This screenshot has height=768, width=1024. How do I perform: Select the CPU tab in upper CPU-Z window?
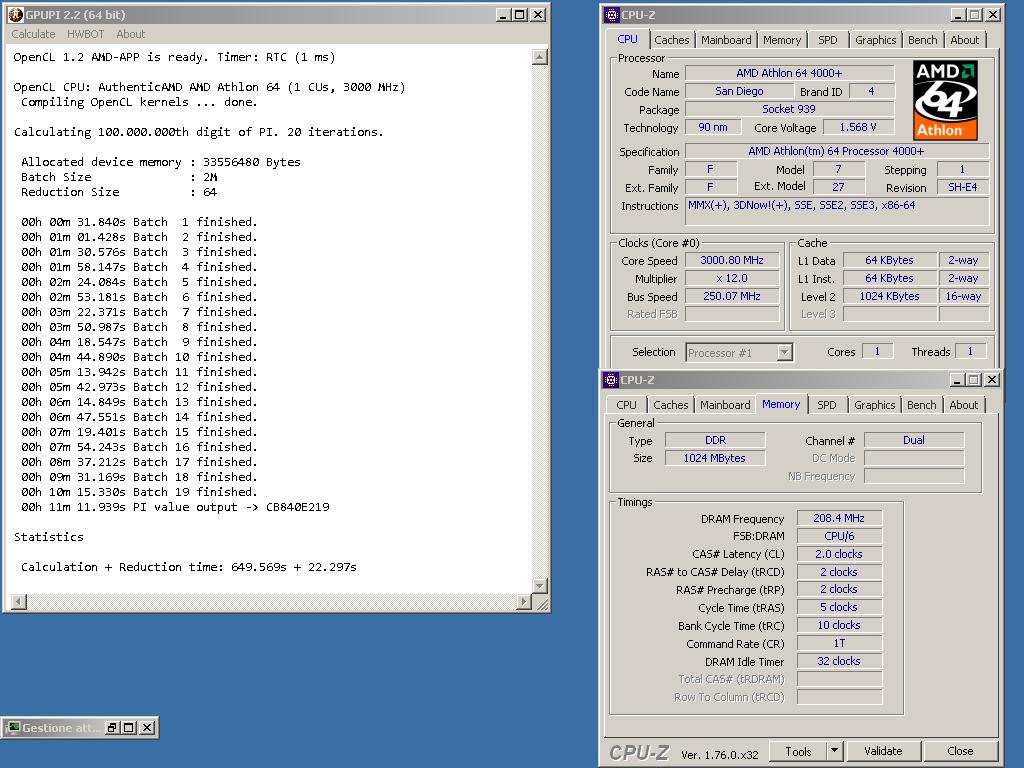(628, 39)
